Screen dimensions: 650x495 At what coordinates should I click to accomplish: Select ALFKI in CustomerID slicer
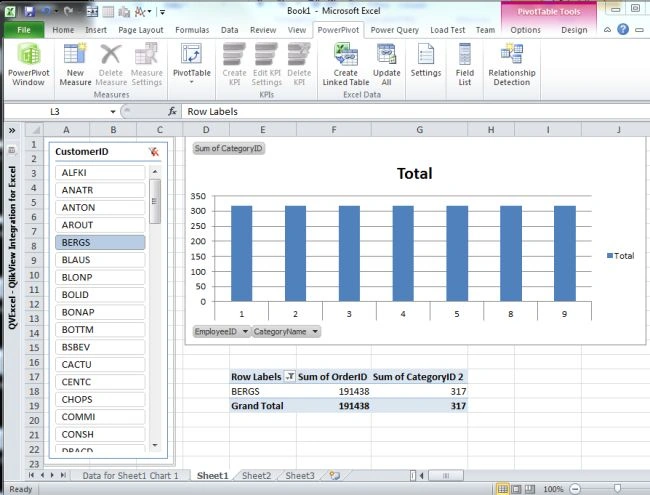pyautogui.click(x=100, y=172)
